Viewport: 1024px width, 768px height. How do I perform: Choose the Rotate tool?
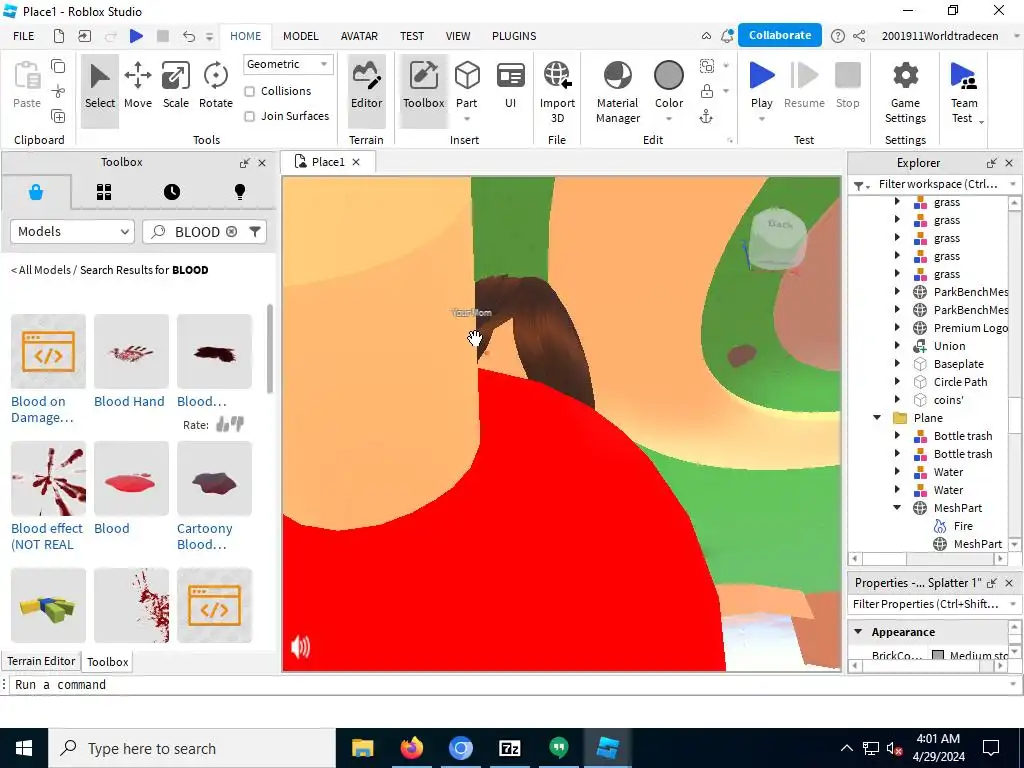[x=216, y=86]
